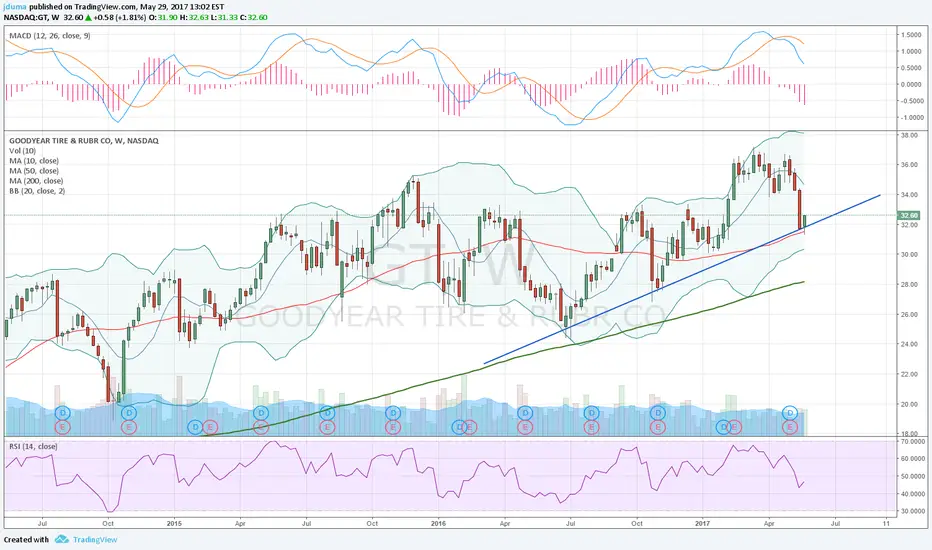Screen dimensions: 932x550
Task: Click the TradingView cloud logo icon
Action: [x=62, y=539]
